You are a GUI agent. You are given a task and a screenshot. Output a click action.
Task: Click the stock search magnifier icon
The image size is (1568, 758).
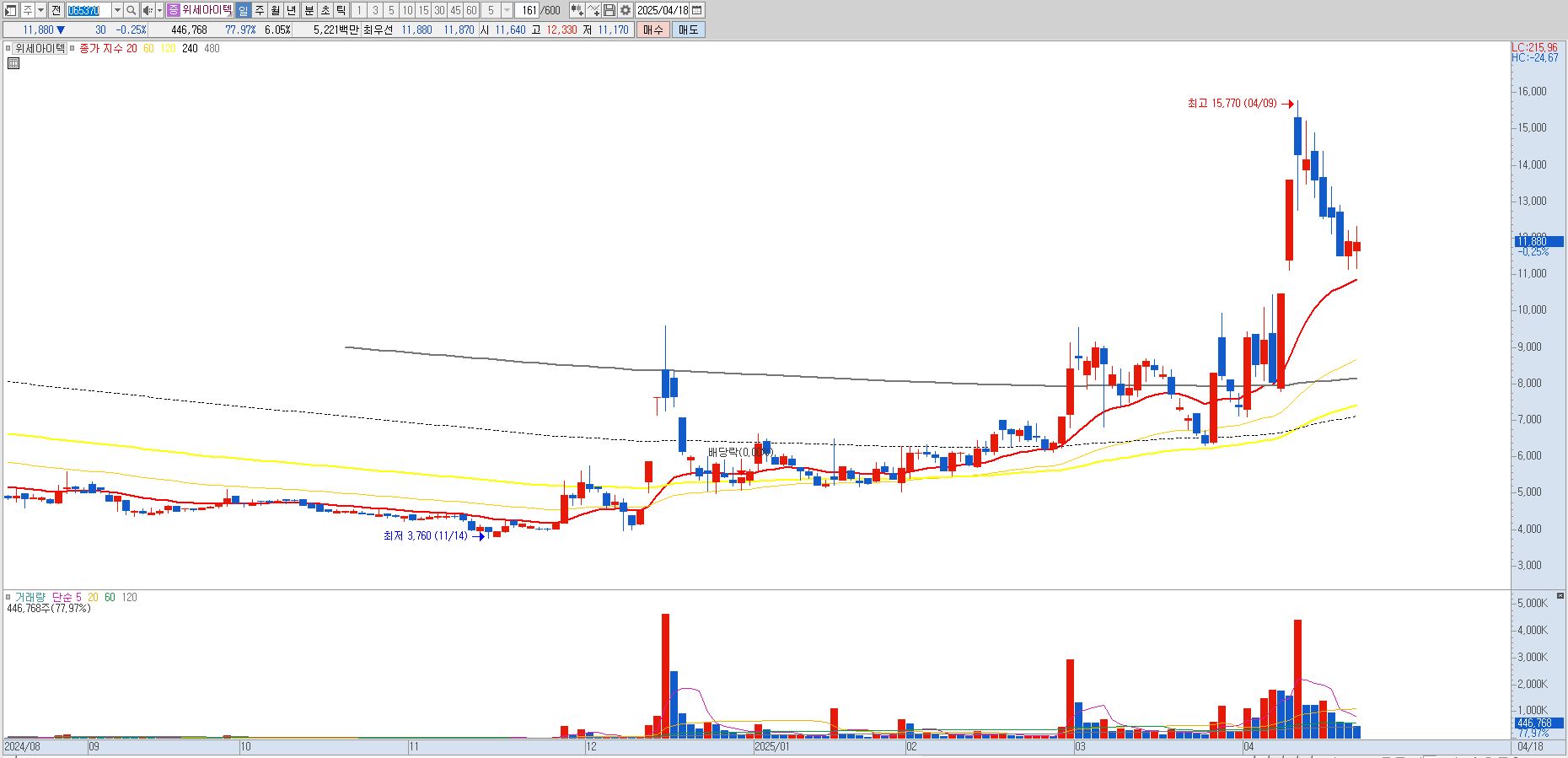[x=132, y=10]
